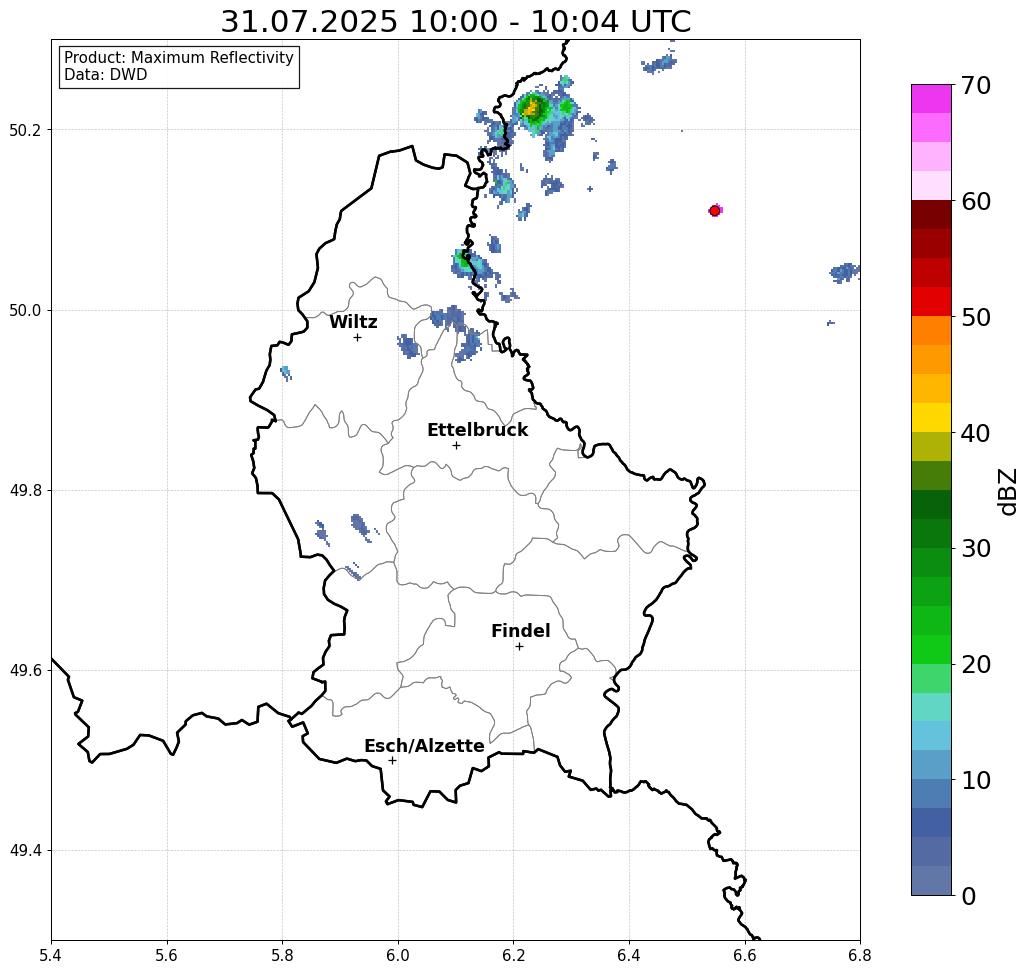The width and height of the screenshot is (1029, 973).
Task: Click the latitude tick label '49.4'
Action: 25,851
